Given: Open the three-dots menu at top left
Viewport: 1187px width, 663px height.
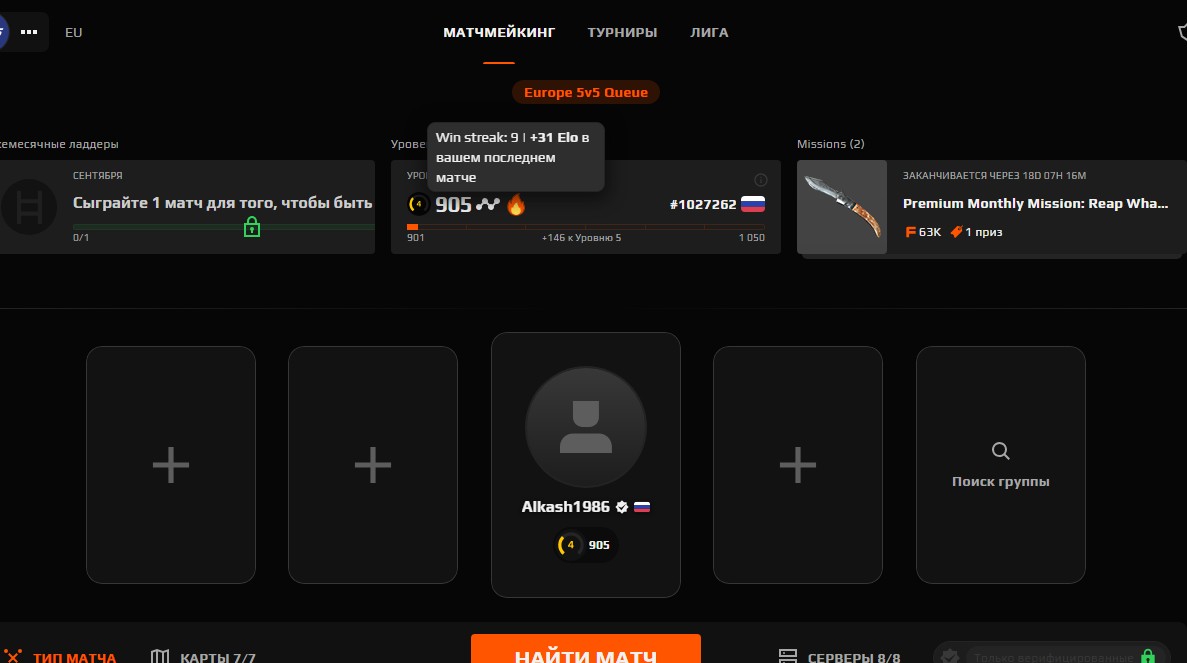Looking at the screenshot, I should [x=29, y=32].
